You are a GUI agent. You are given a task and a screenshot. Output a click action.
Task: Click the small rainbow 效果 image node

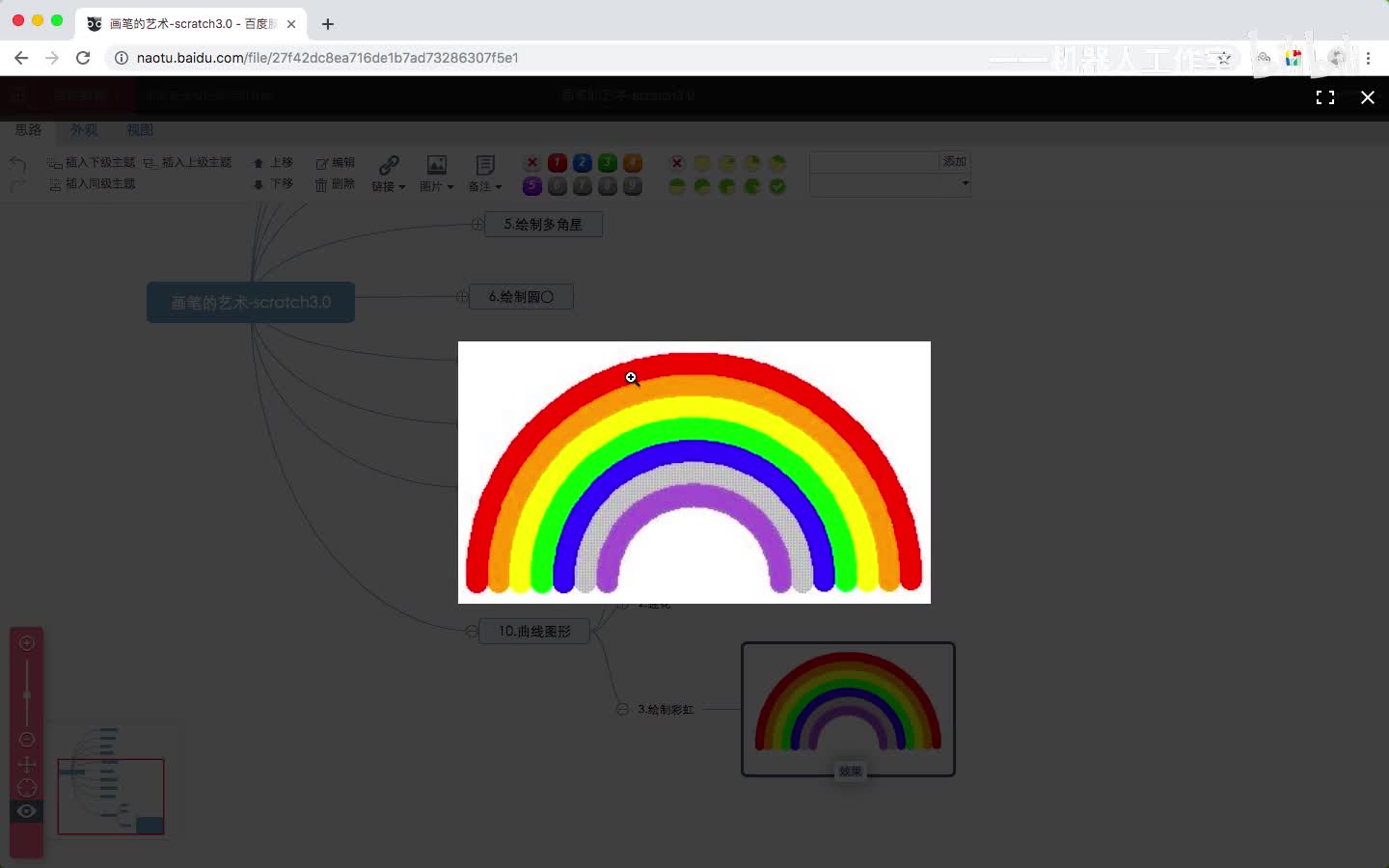[848, 709]
